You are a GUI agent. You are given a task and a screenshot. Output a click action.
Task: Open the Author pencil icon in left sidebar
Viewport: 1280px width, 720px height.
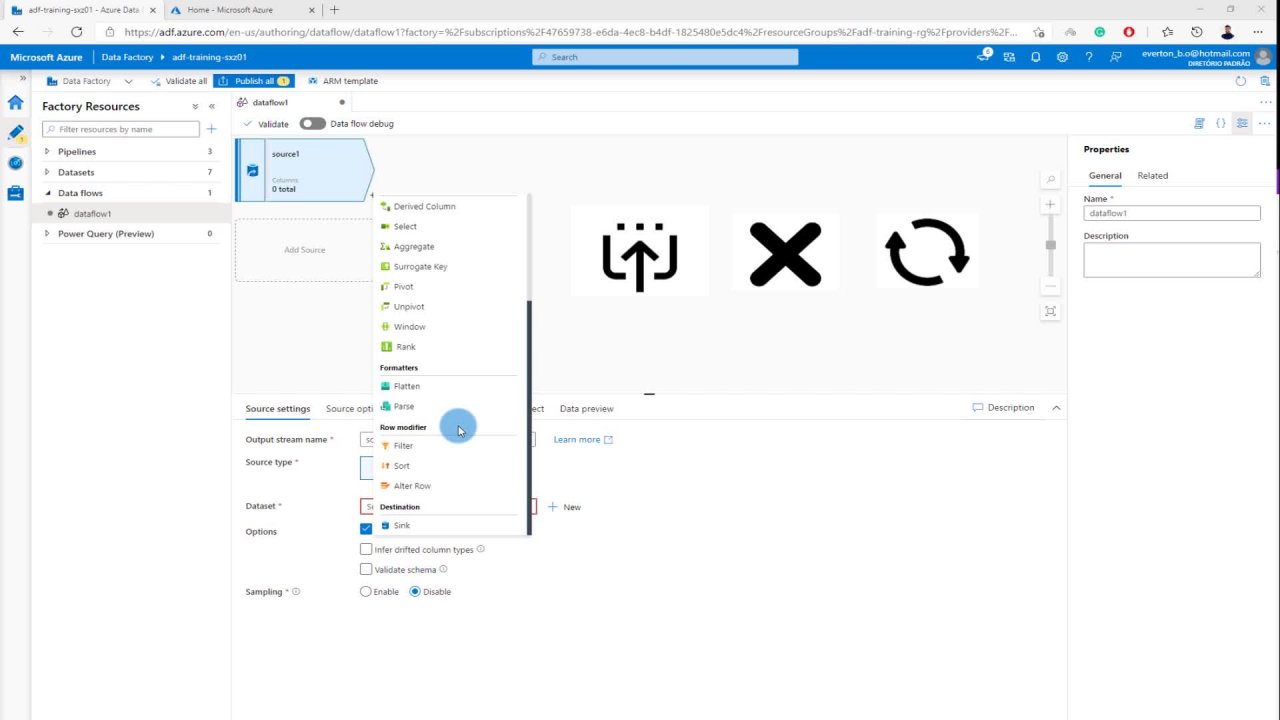(x=15, y=132)
